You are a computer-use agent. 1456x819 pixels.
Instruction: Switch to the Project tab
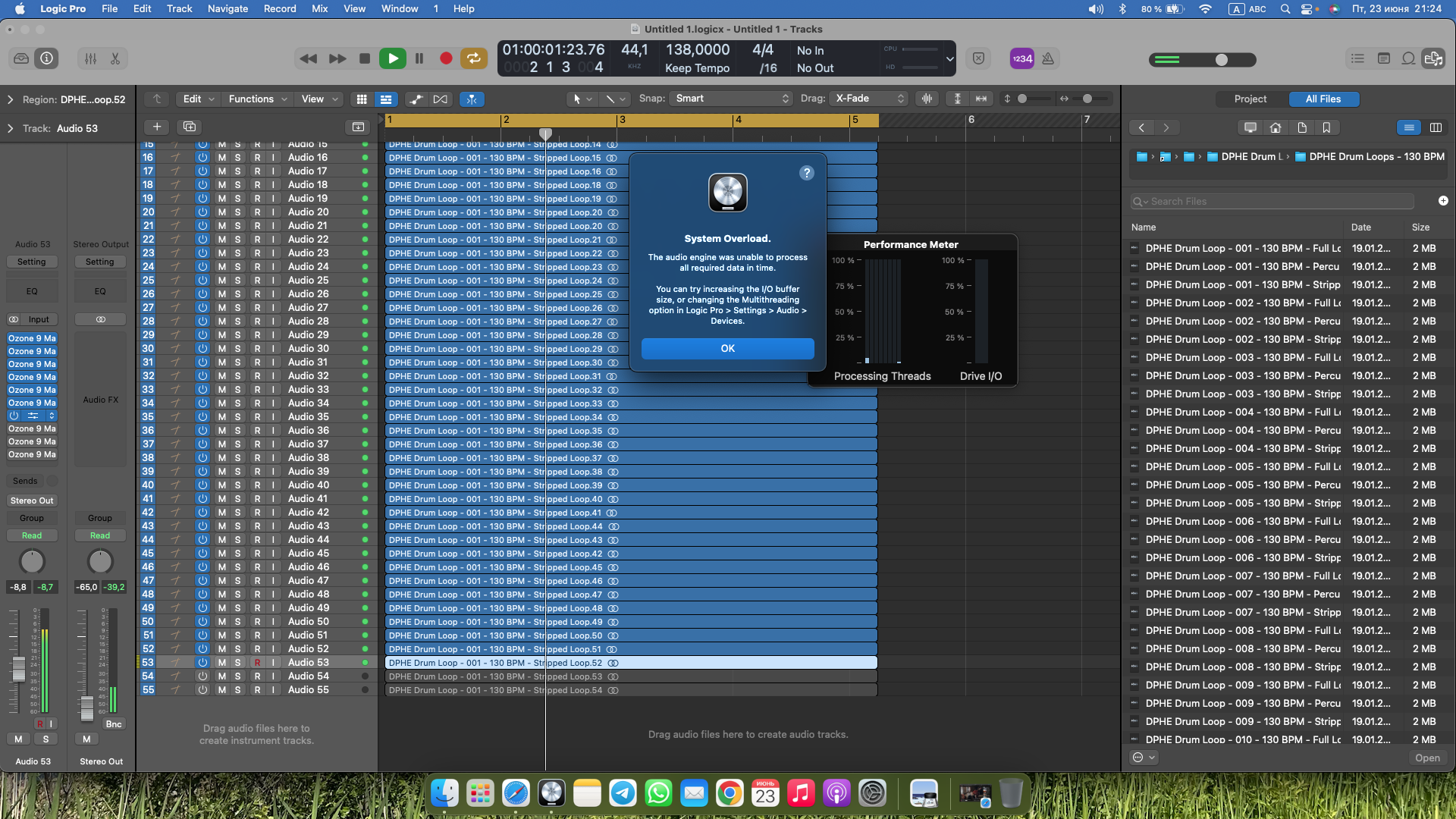(x=1250, y=99)
